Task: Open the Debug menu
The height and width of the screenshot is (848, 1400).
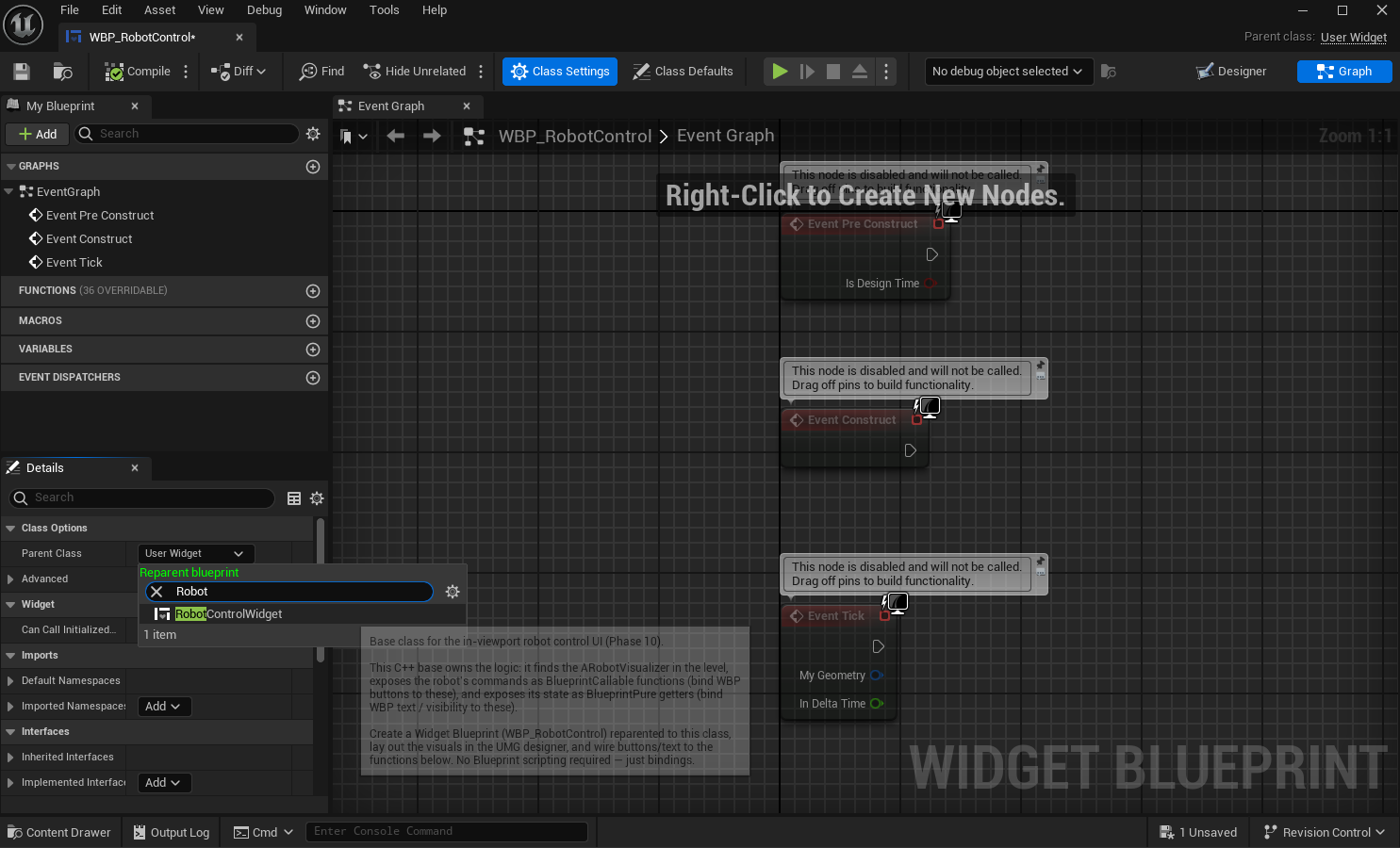Action: [264, 10]
